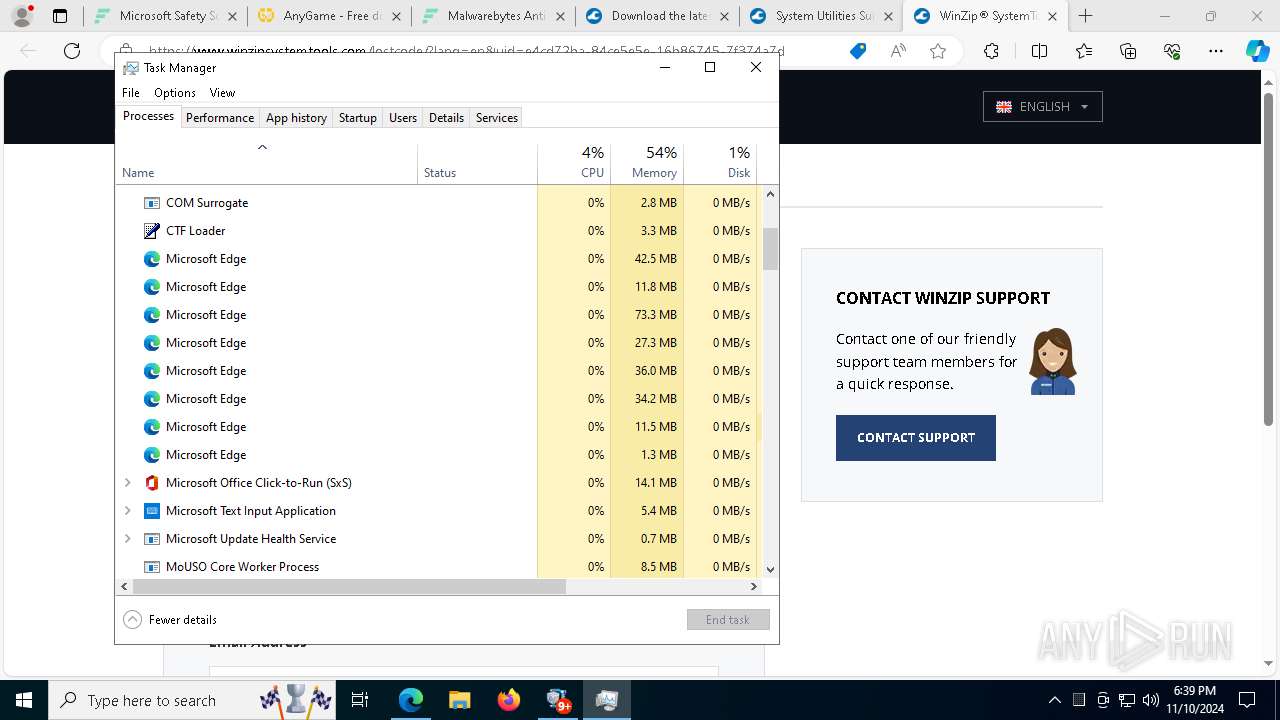
Task: Switch to Download the latest browser tab
Action: coord(658,16)
